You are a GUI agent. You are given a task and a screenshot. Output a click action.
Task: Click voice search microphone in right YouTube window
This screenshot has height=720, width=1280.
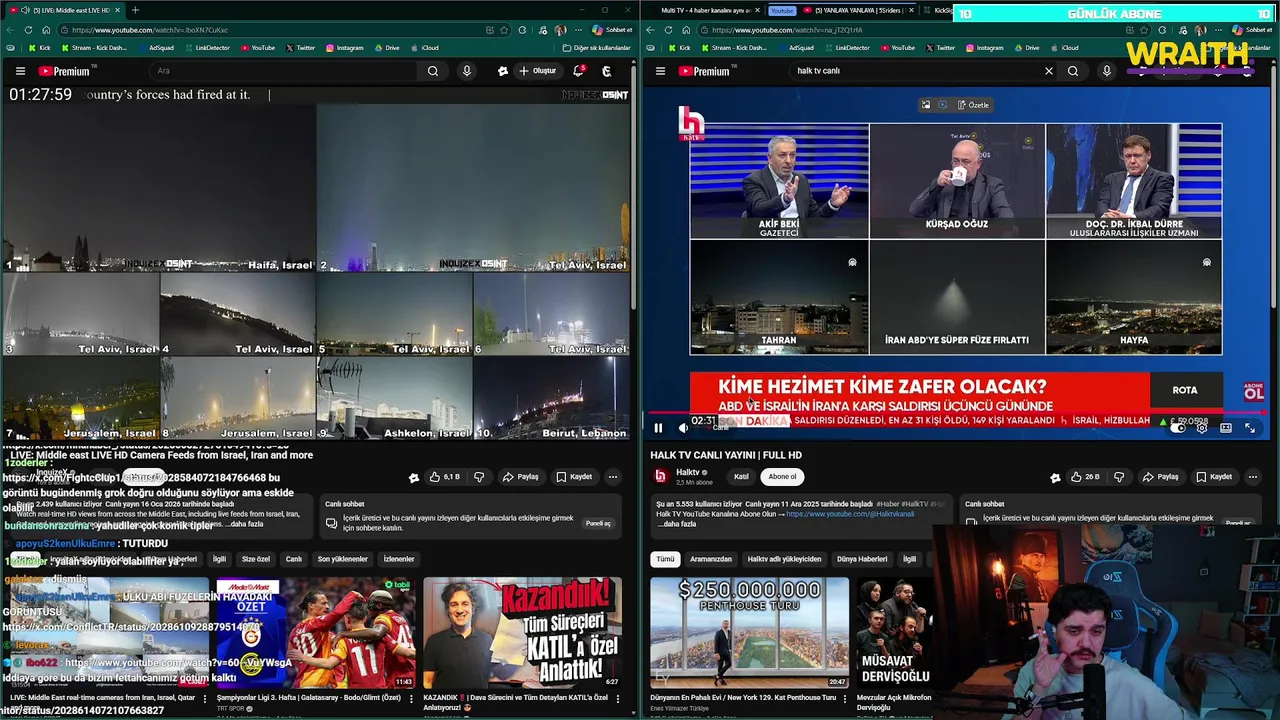pos(1106,71)
